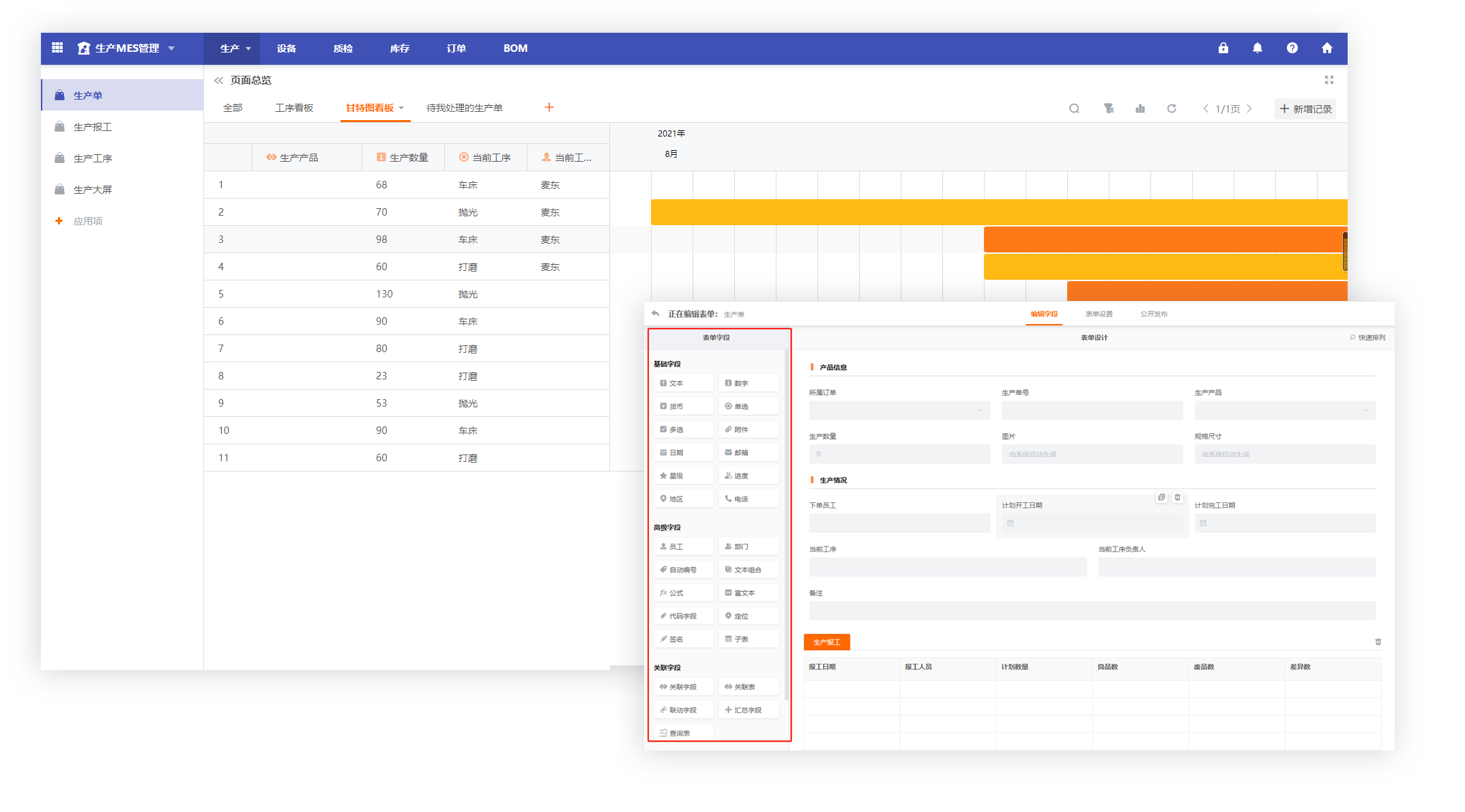Click the refresh icon
This screenshot has height=812, width=1465.
1172,108
